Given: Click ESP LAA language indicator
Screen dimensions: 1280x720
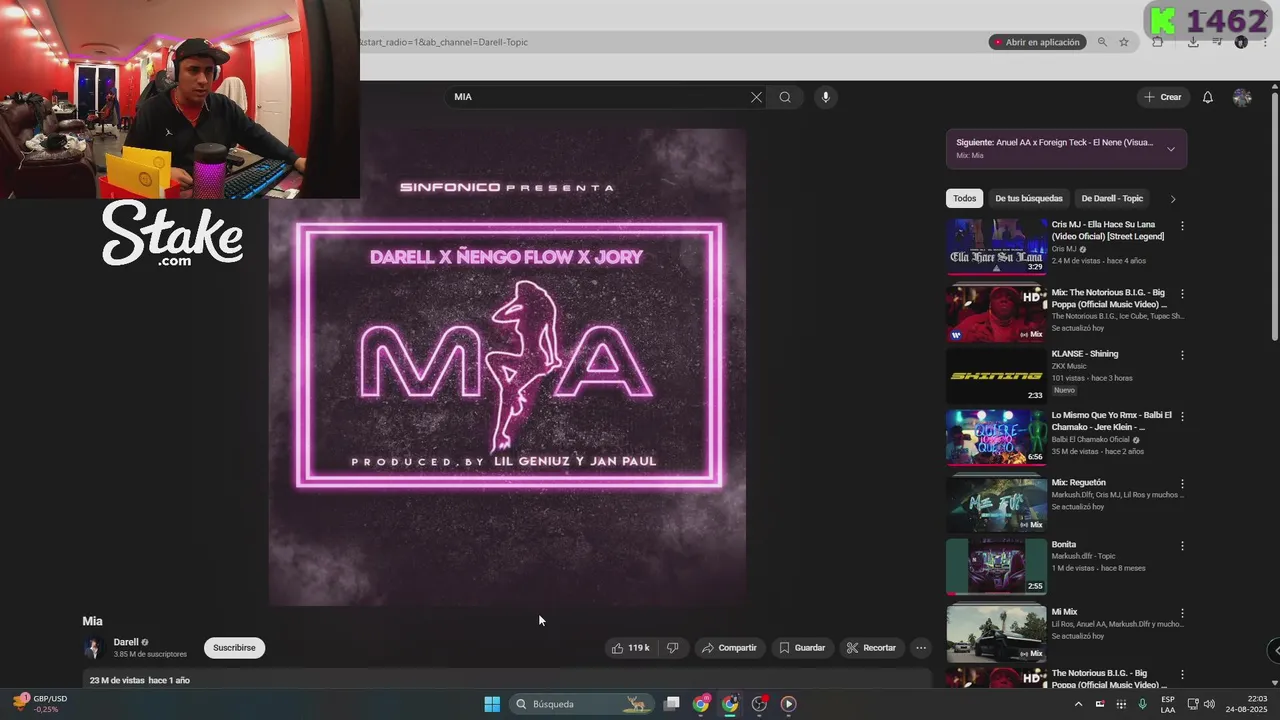Looking at the screenshot, I should (x=1168, y=704).
